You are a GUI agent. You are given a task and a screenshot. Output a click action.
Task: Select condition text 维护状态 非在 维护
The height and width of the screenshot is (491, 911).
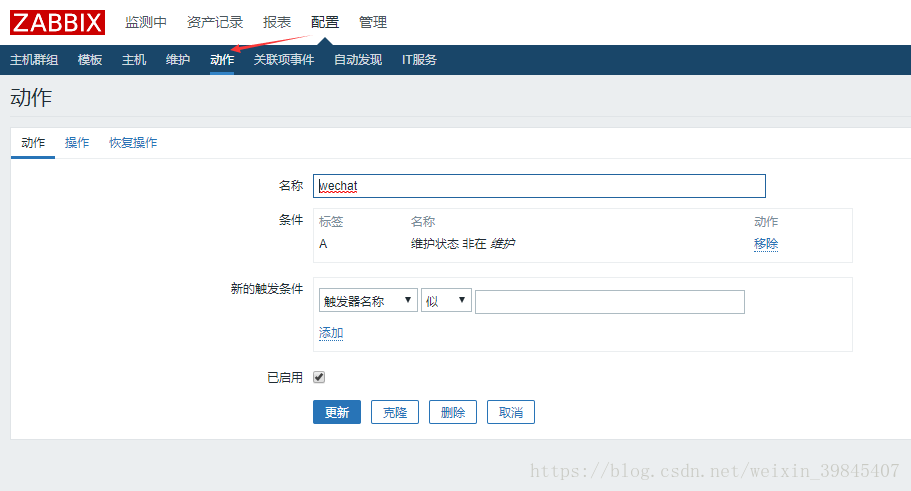[x=462, y=244]
